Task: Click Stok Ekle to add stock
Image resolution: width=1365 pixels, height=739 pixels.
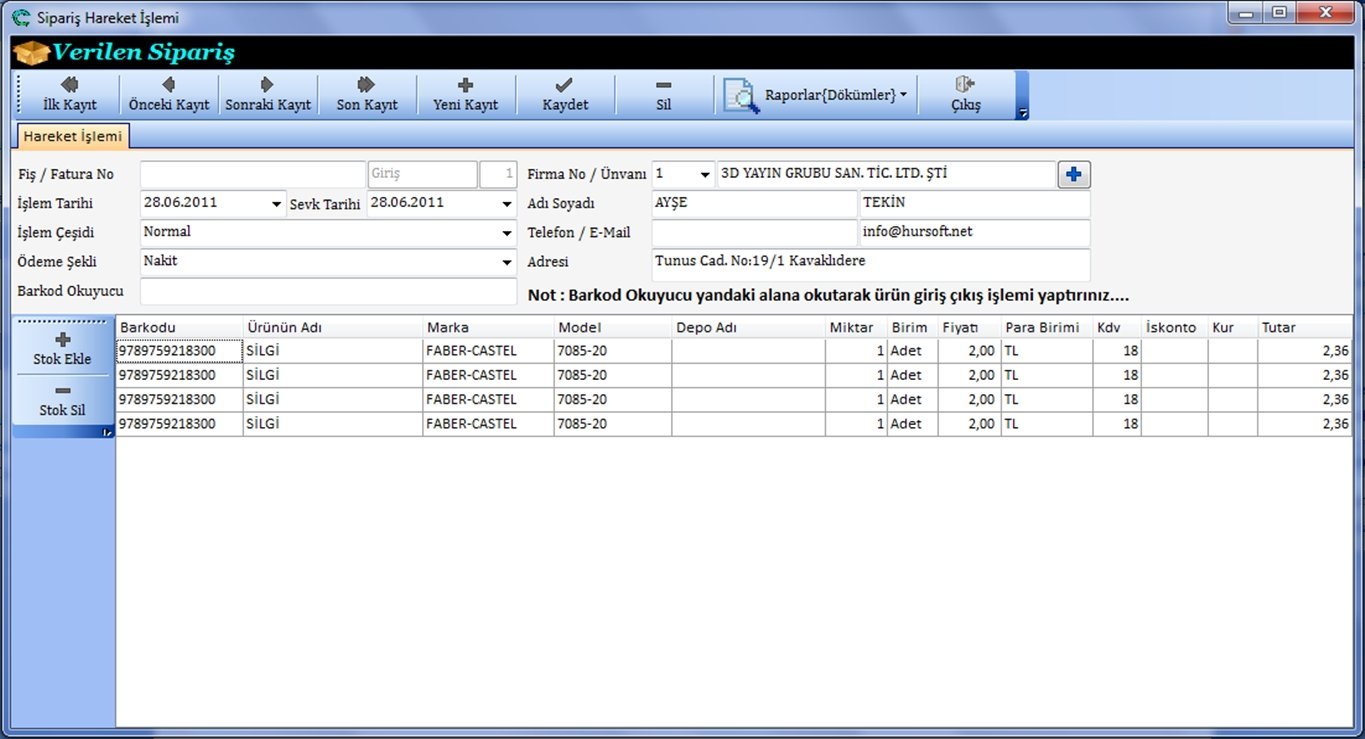Action: (x=62, y=349)
